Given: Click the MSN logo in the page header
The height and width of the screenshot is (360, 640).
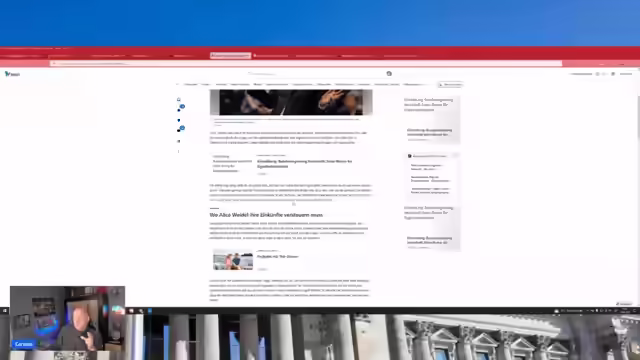Looking at the screenshot, I should pos(12,74).
